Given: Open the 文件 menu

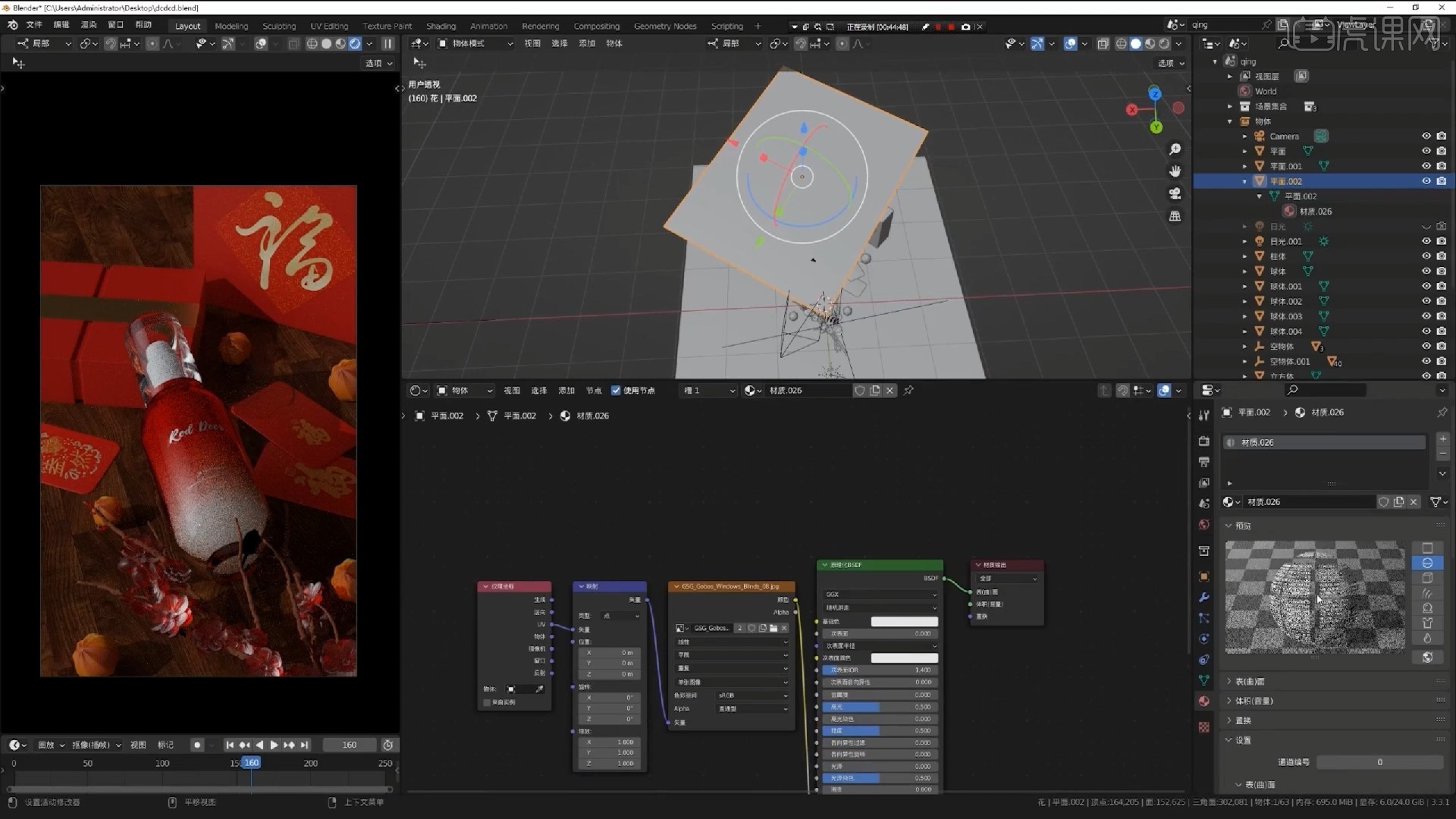Looking at the screenshot, I should point(34,25).
